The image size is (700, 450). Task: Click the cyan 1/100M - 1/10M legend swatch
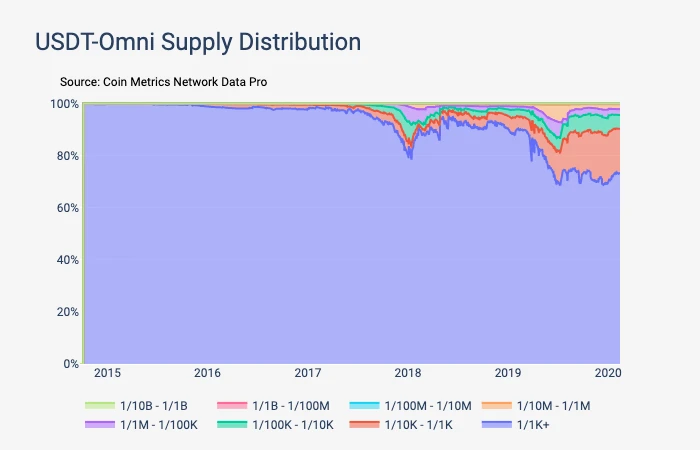tap(364, 405)
